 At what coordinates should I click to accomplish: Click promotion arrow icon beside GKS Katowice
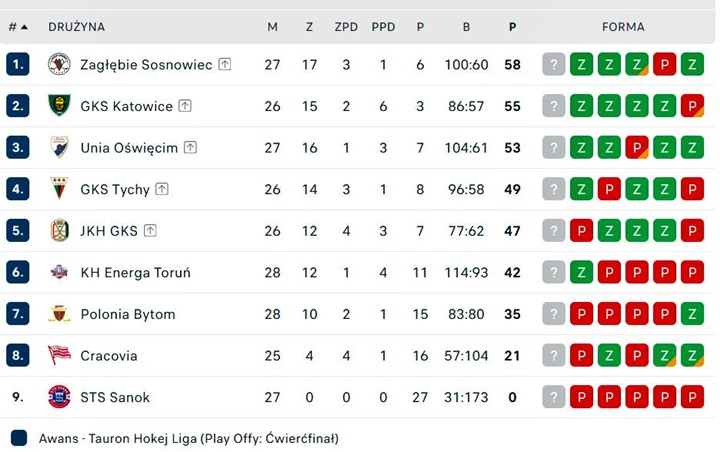coord(185,106)
